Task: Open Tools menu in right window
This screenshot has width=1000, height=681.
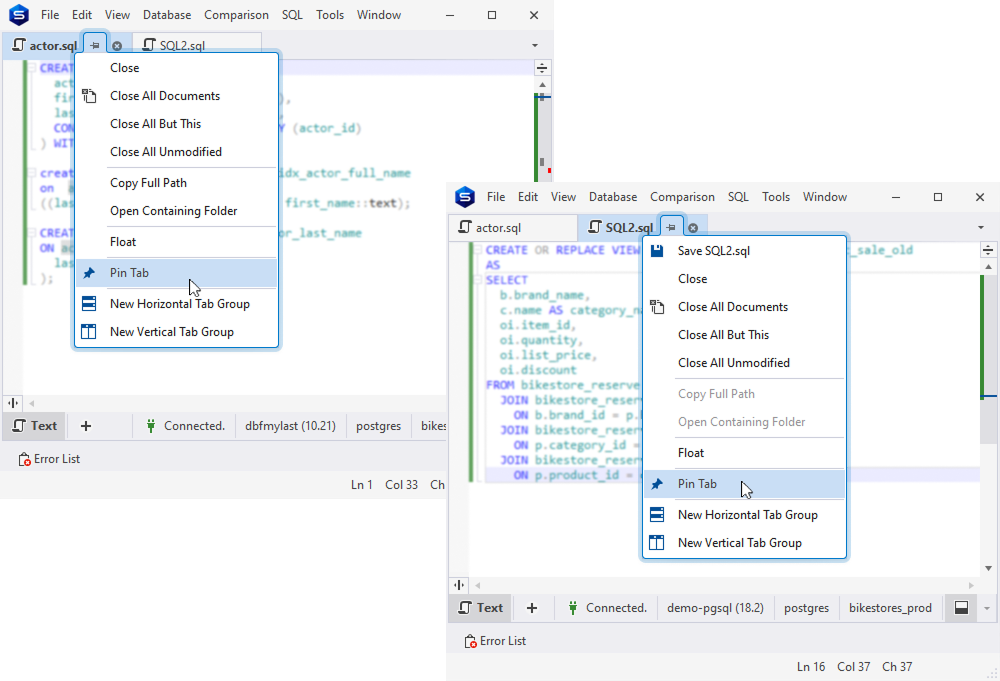Action: [x=776, y=197]
